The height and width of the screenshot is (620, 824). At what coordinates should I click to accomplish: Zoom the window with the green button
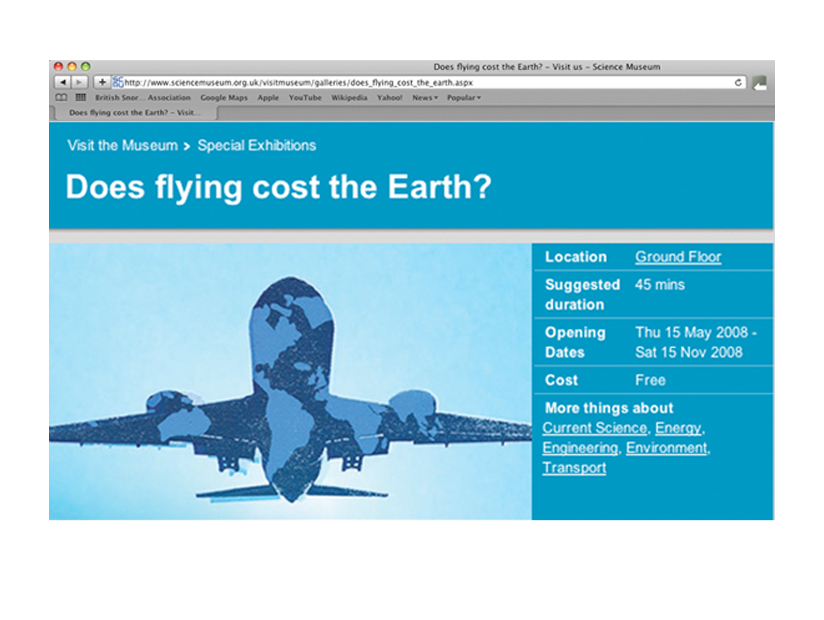tap(86, 66)
